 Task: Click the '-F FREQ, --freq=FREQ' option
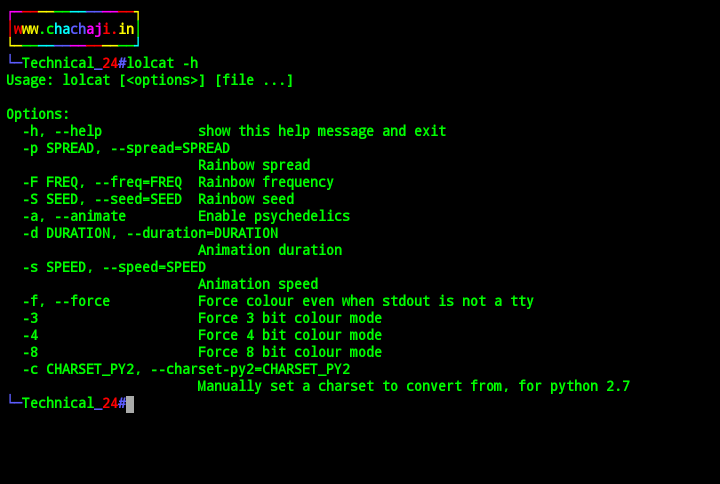coord(102,182)
